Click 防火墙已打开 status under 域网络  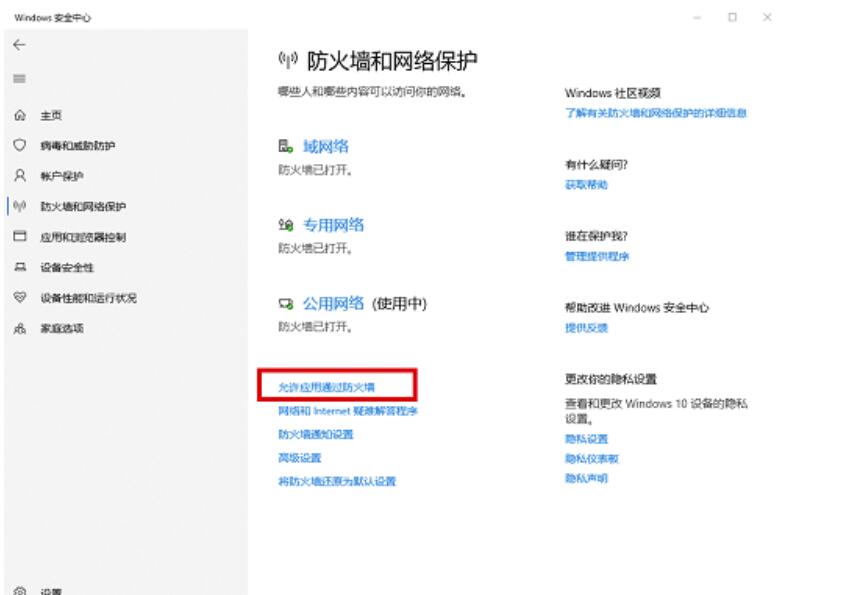[x=315, y=170]
